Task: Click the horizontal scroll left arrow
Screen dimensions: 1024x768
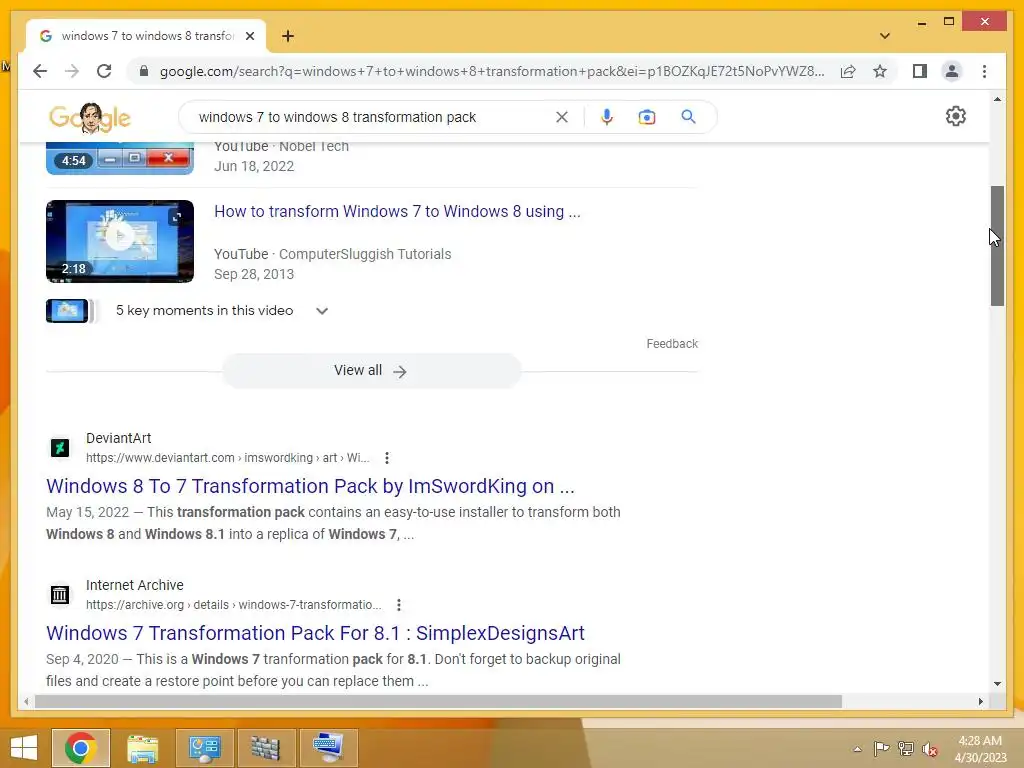Action: pyautogui.click(x=26, y=701)
